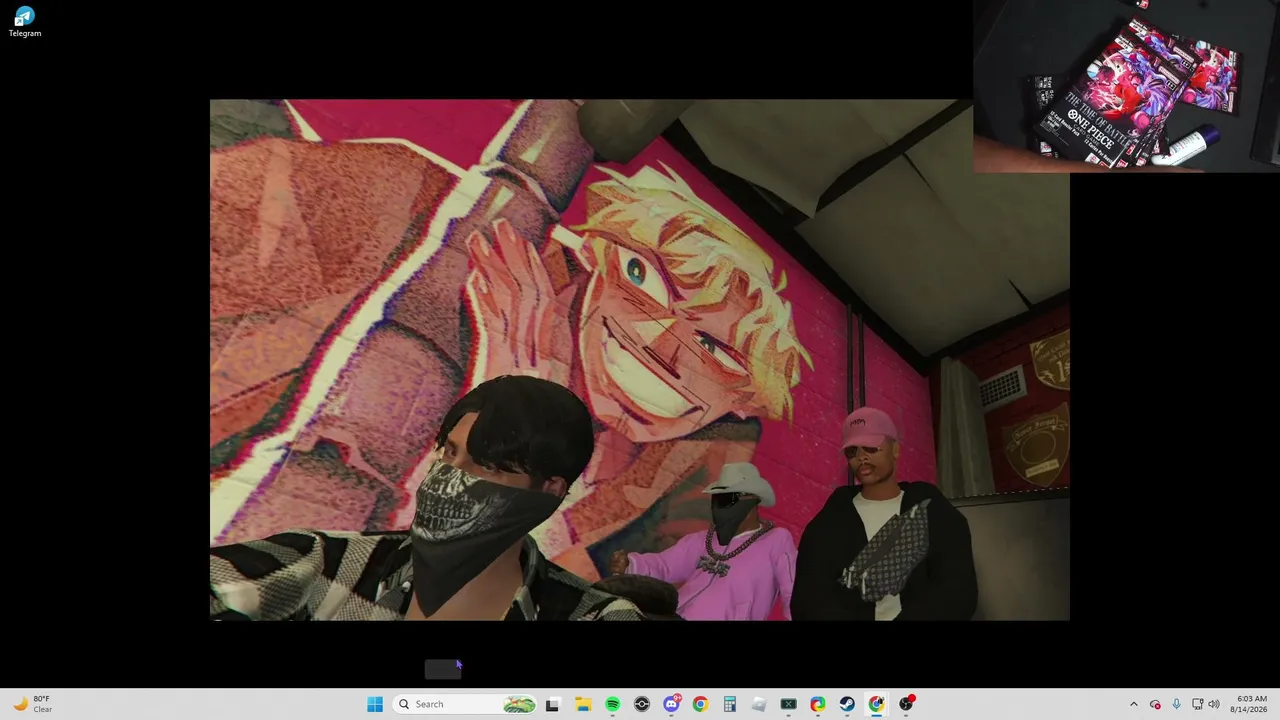Screen dimensions: 1280x720
Task: Show hidden system tray icons
Action: [x=1133, y=704]
